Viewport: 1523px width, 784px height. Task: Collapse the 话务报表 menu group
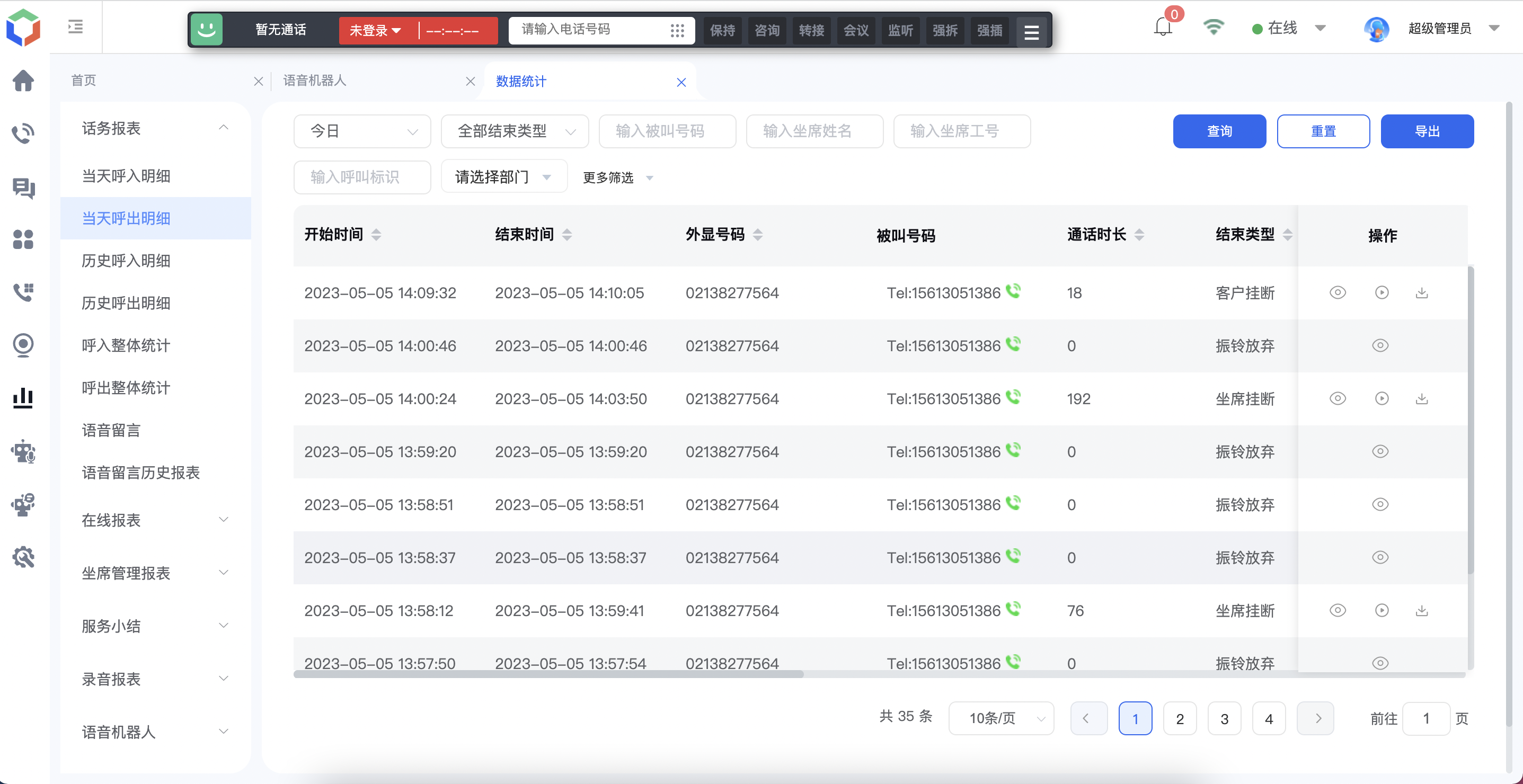tap(155, 128)
